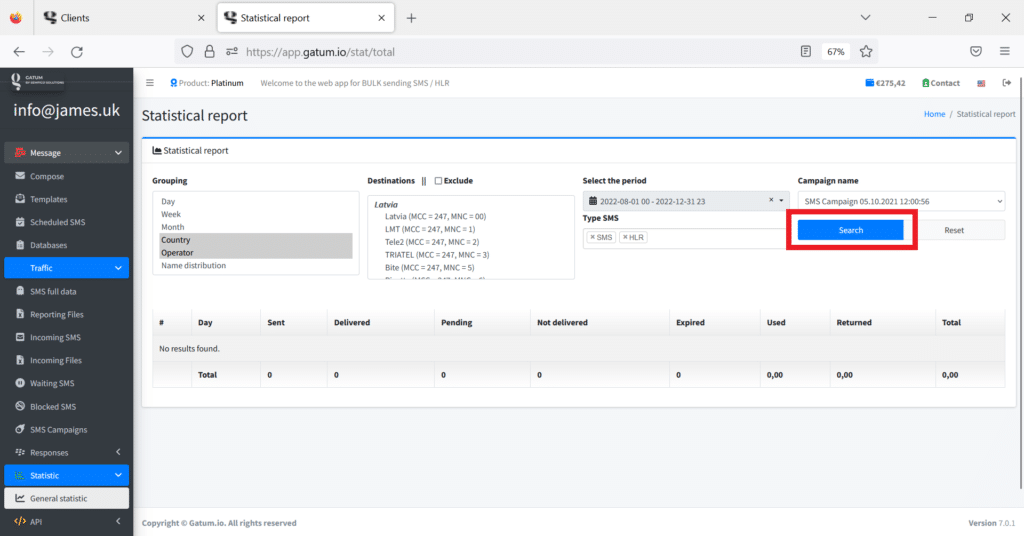Click the €275,42 balance indicator
The image size is (1024, 536).
point(885,83)
